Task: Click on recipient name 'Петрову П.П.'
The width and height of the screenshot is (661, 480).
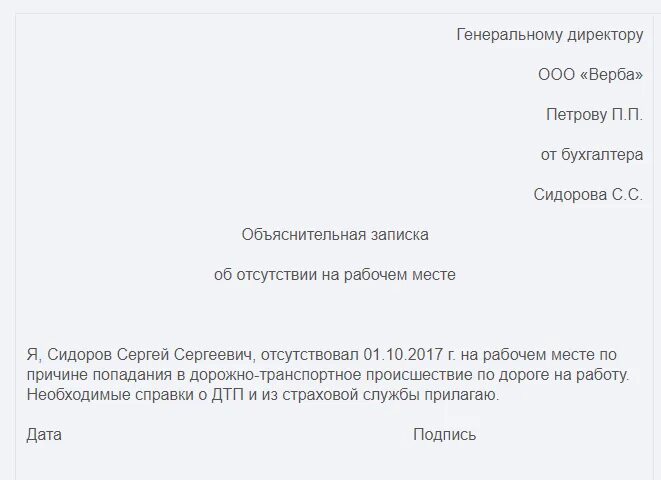Action: pyautogui.click(x=594, y=115)
